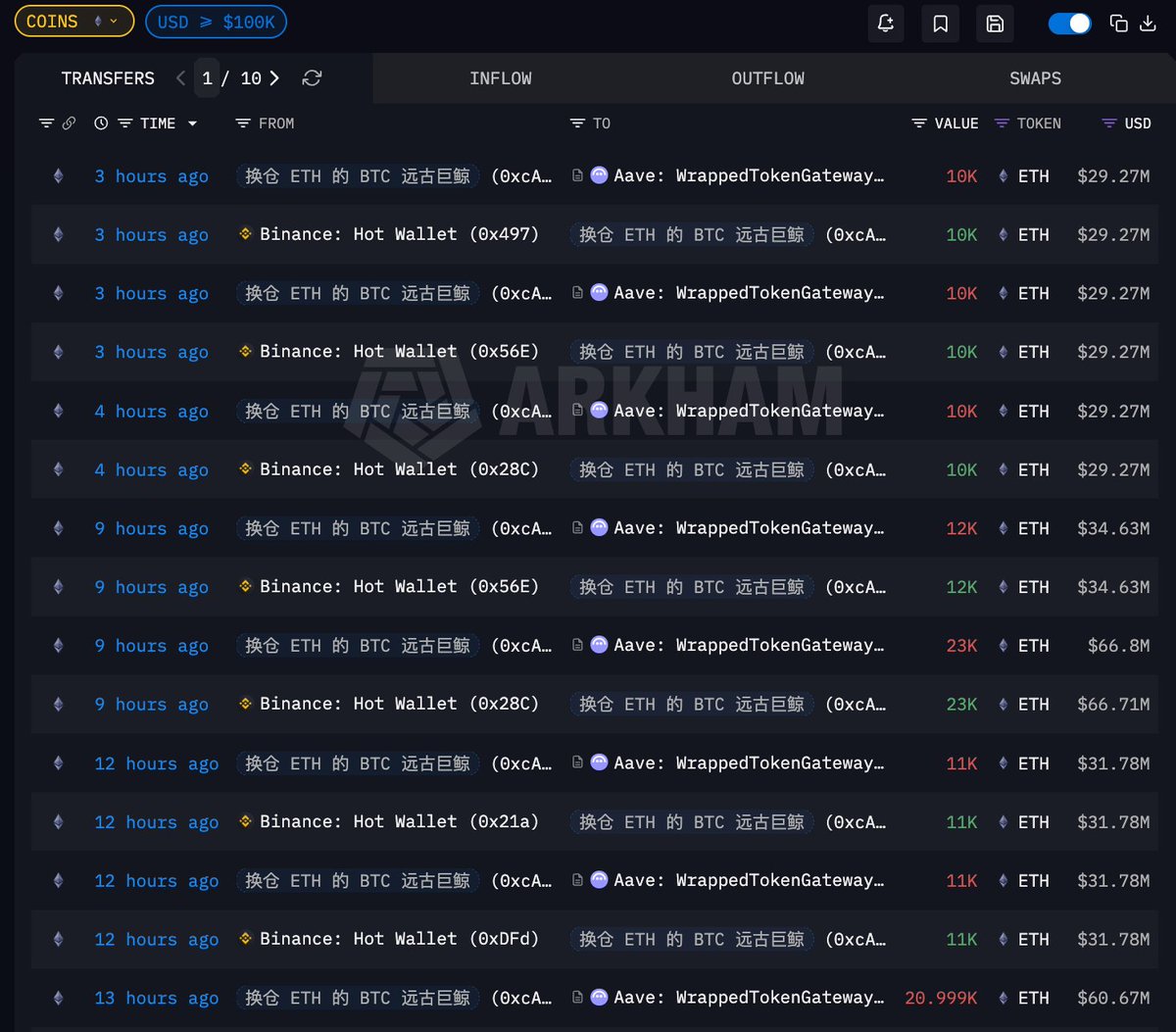Image resolution: width=1176 pixels, height=1032 pixels.
Task: Open the FROM column filter
Action: [243, 123]
